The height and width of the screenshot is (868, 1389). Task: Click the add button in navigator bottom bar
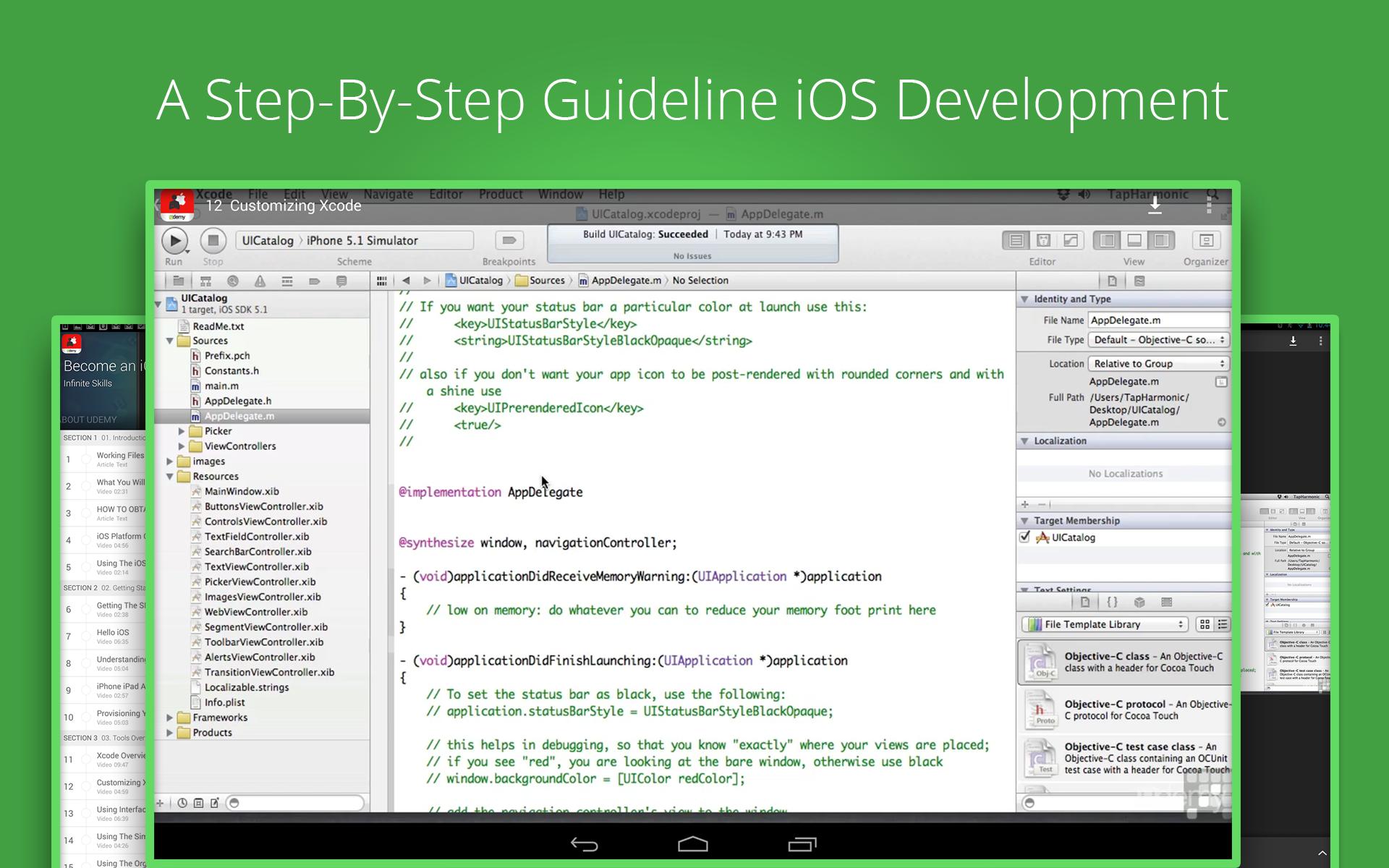161,803
